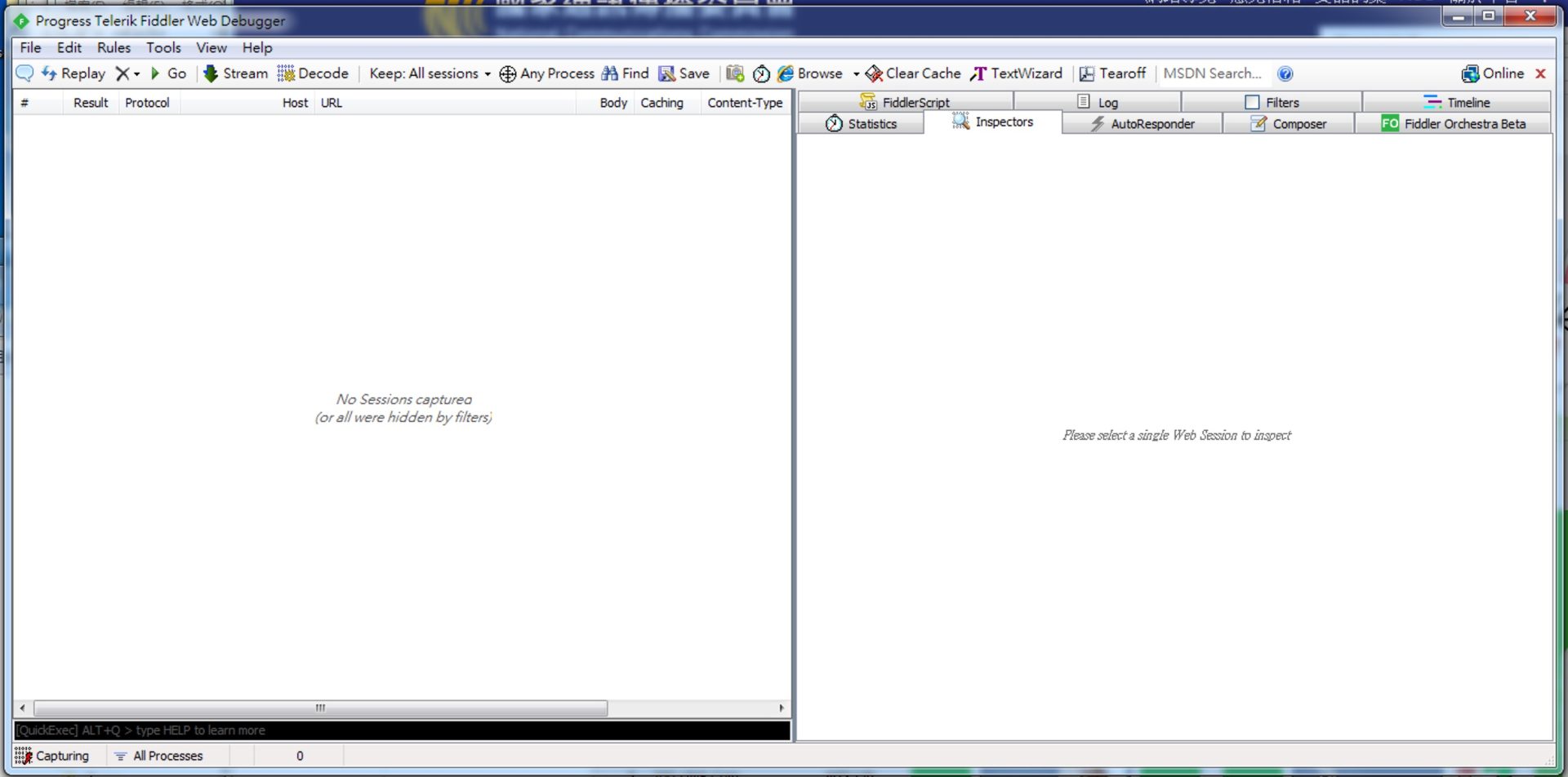1568x777 pixels.
Task: Sort by the Protocol column header
Action: coord(149,103)
